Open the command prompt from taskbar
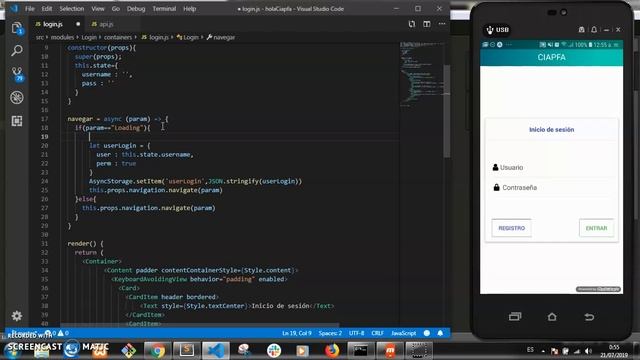Viewport: 640px width, 360px height. pos(360,351)
